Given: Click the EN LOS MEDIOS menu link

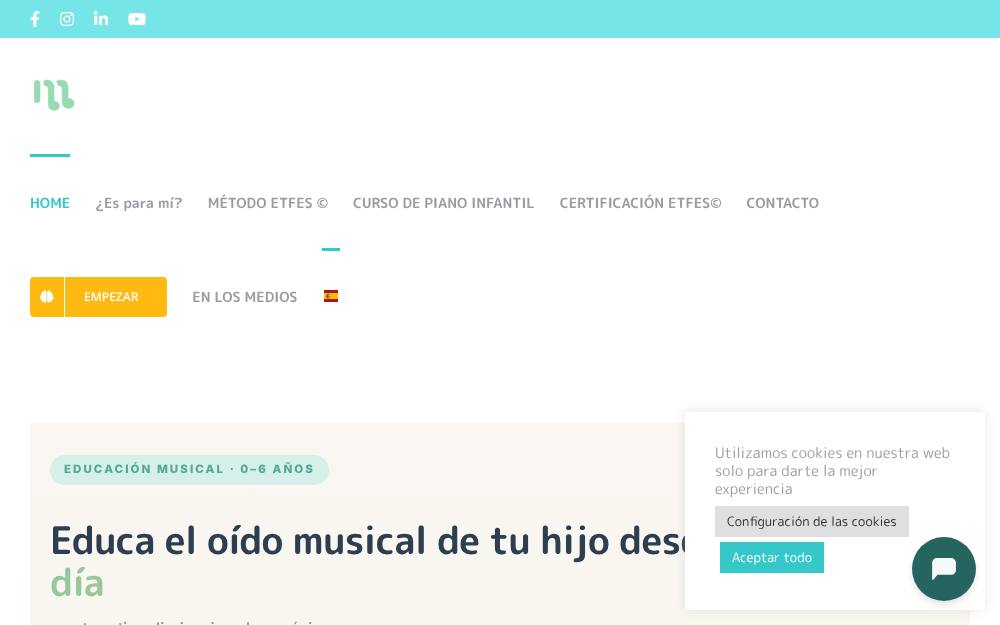Looking at the screenshot, I should [244, 297].
